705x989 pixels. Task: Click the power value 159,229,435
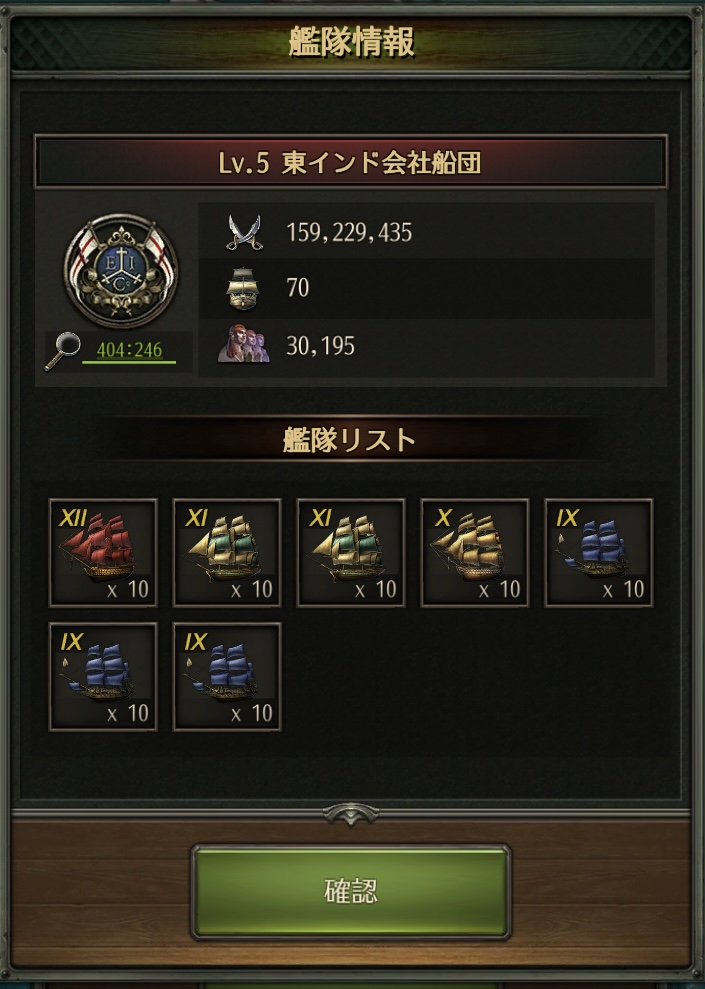pyautogui.click(x=349, y=232)
